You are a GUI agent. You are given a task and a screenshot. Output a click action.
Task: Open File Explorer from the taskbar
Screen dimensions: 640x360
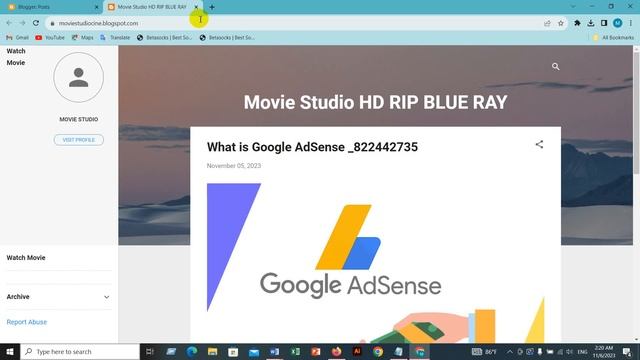212,351
